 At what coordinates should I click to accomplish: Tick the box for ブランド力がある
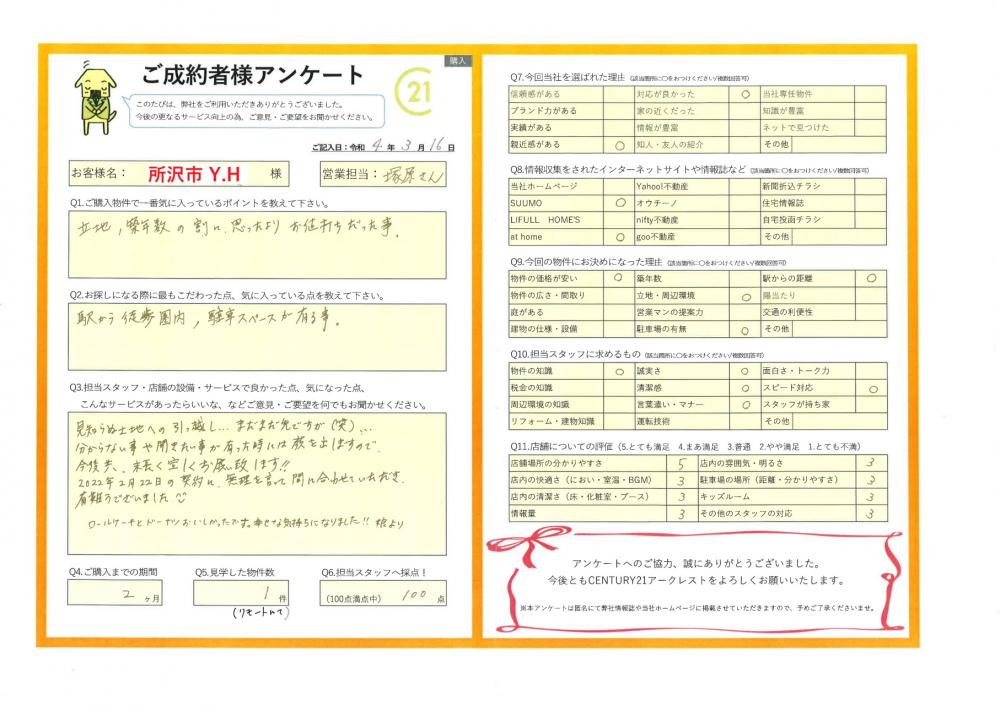(x=619, y=110)
